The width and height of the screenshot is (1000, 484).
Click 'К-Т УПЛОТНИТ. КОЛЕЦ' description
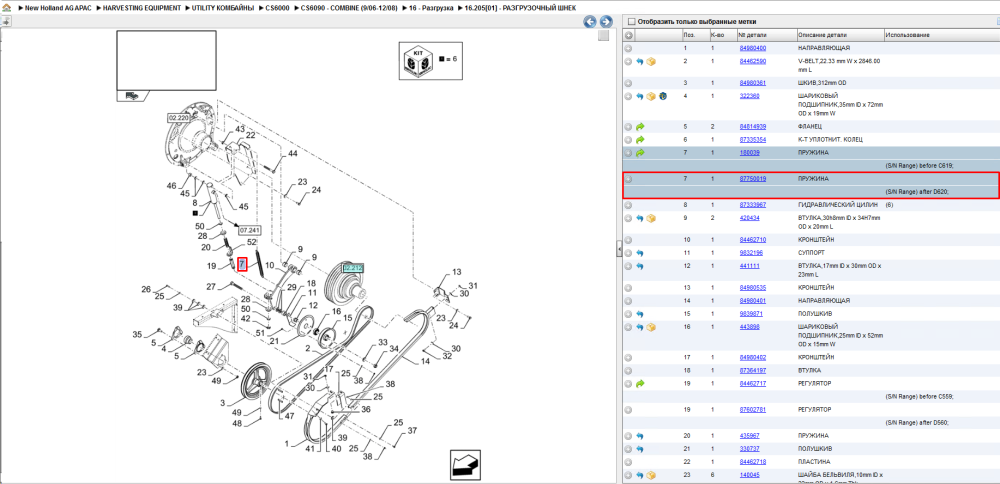tap(831, 140)
